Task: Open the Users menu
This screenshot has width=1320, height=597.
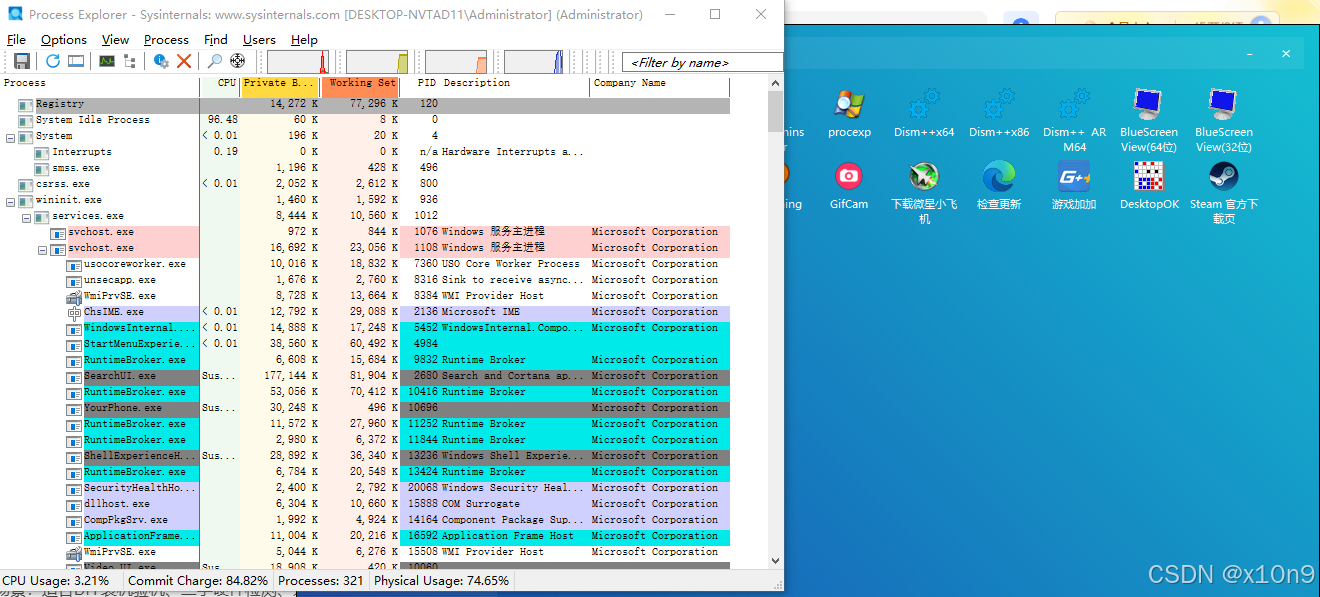Action: click(x=259, y=40)
